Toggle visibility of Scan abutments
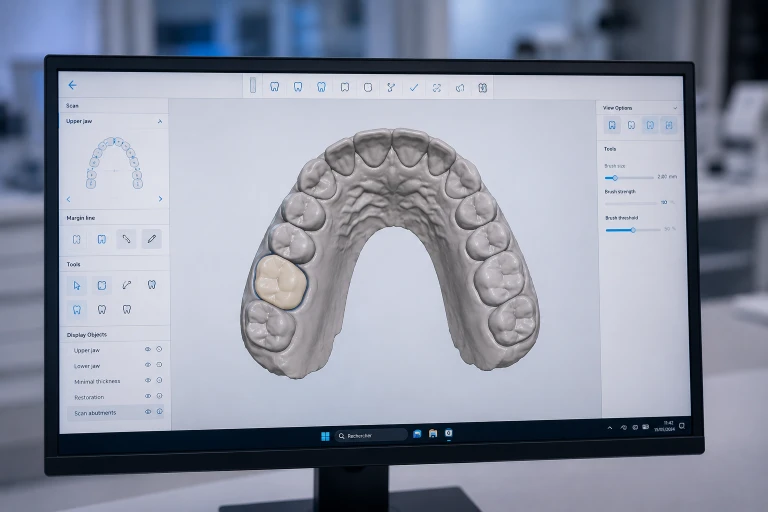Viewport: 768px width, 512px height. point(147,412)
